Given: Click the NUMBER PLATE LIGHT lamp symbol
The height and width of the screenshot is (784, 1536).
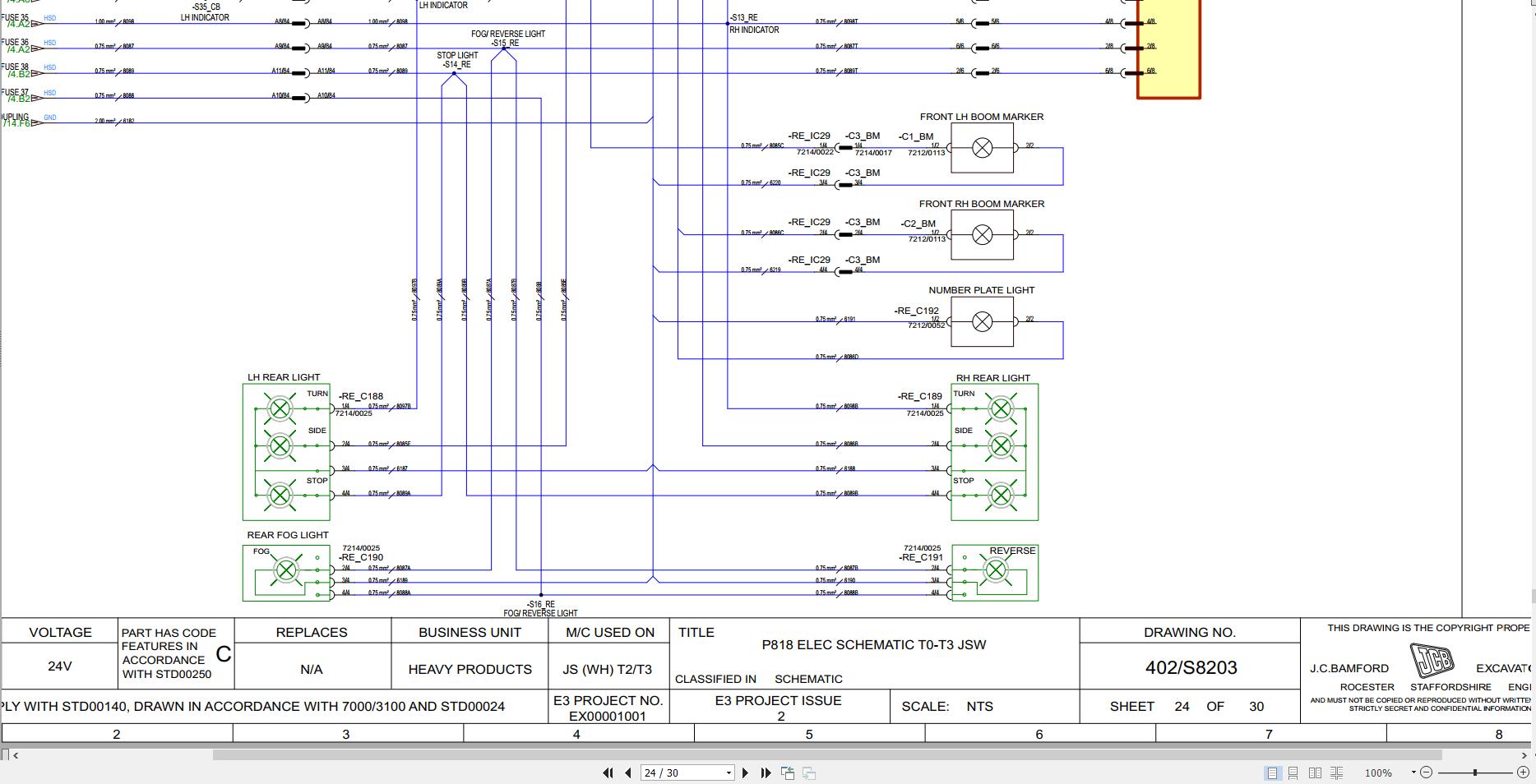Looking at the screenshot, I should point(982,321).
